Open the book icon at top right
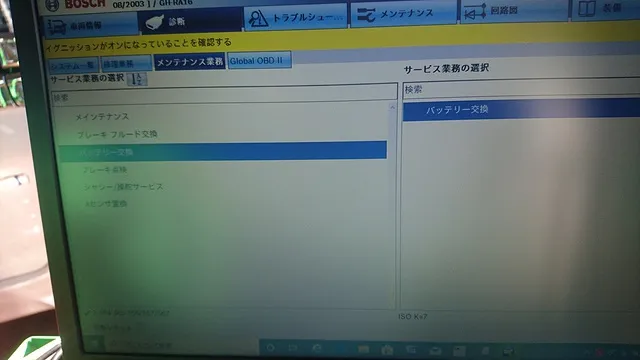 coord(587,9)
